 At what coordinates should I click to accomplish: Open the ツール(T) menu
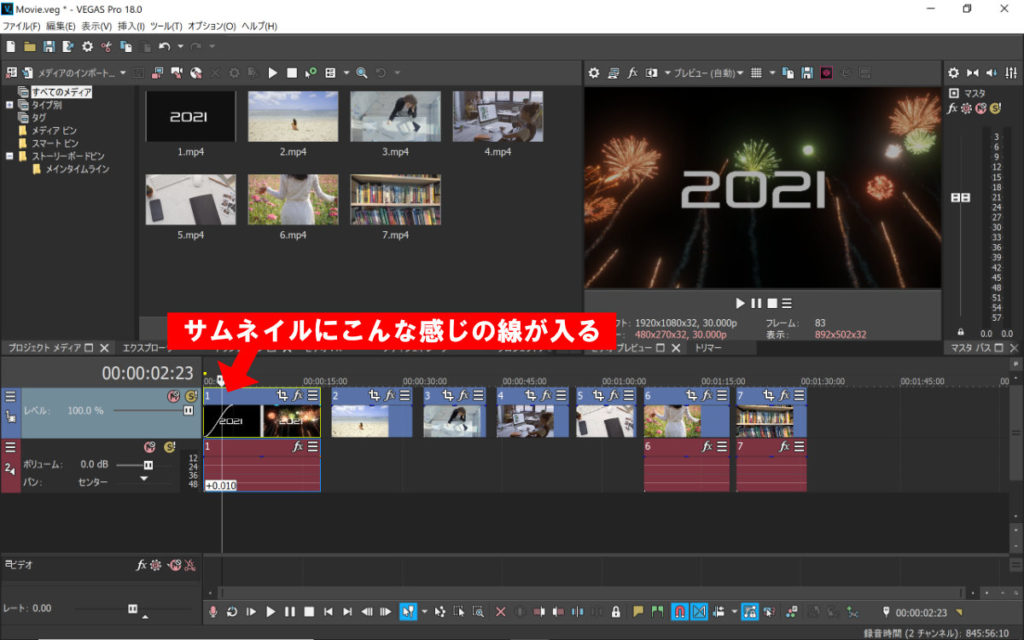(166, 25)
